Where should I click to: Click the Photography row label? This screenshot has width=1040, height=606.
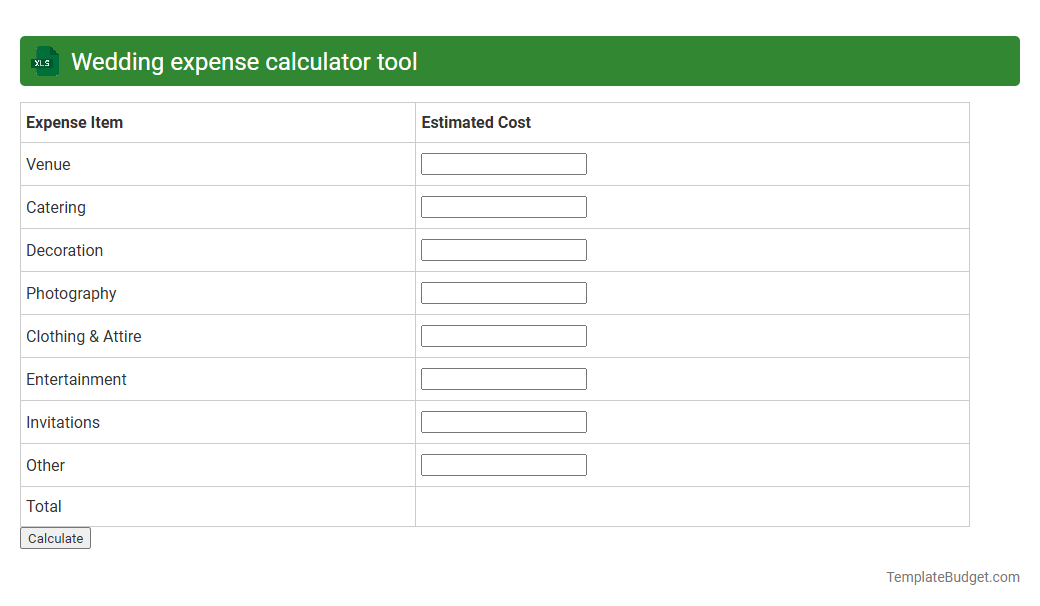[x=71, y=293]
